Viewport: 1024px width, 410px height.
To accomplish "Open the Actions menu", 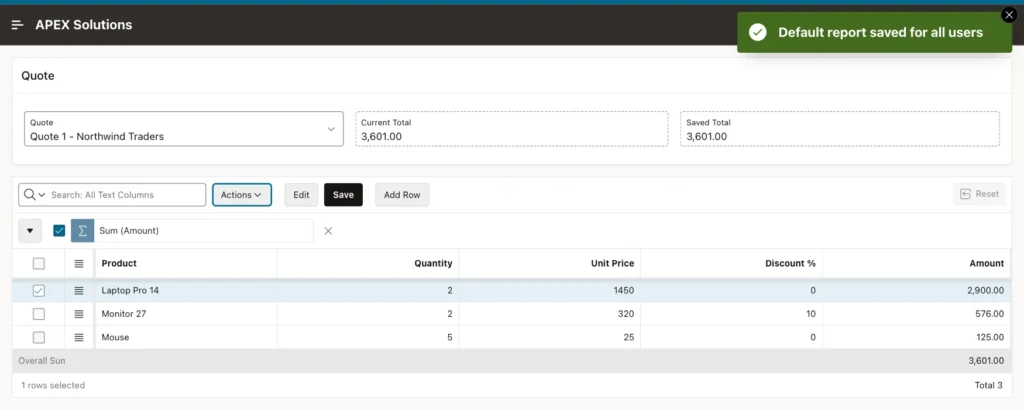I will pos(242,195).
